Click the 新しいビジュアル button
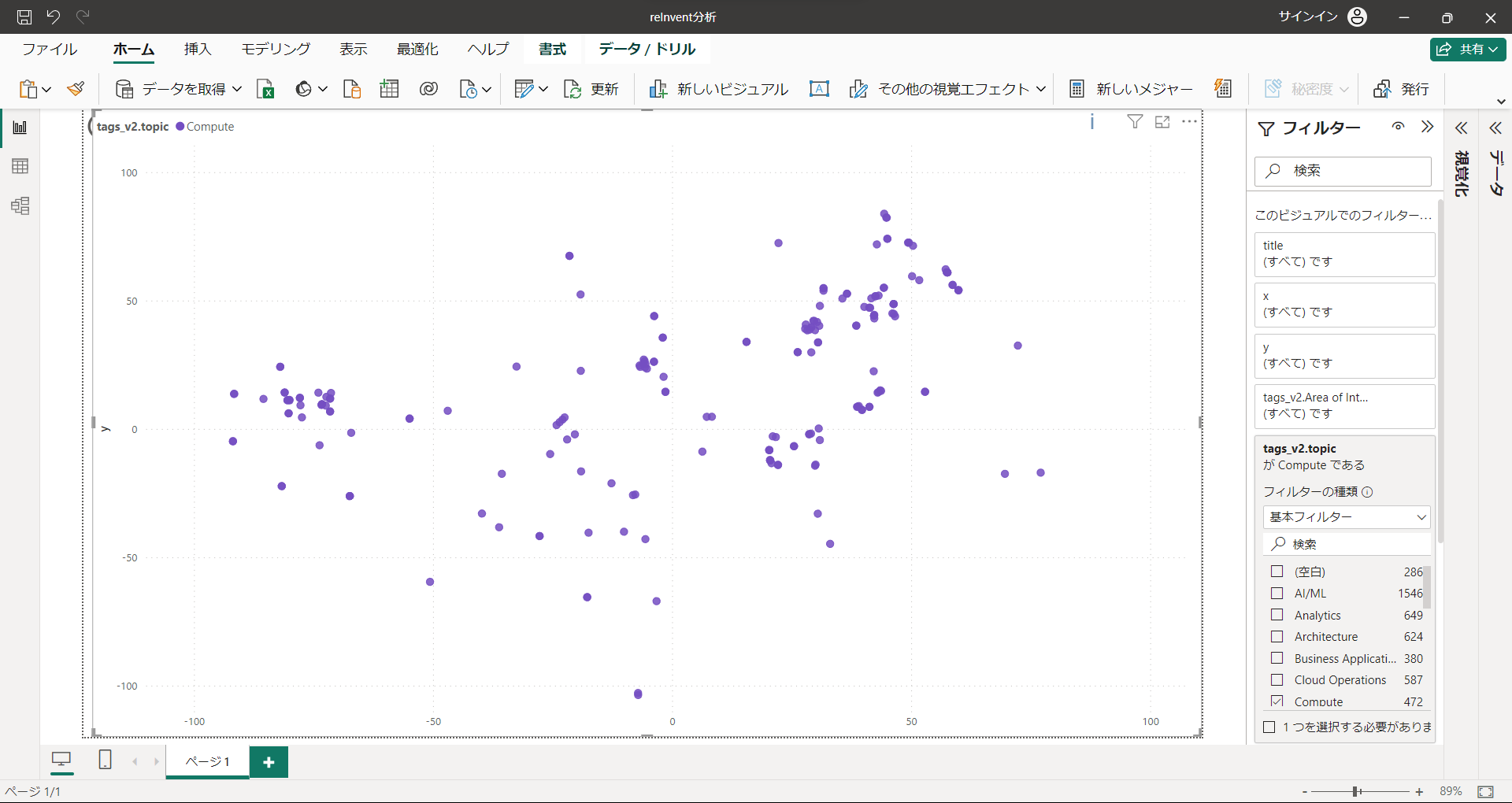Image resolution: width=1512 pixels, height=803 pixels. [x=718, y=89]
